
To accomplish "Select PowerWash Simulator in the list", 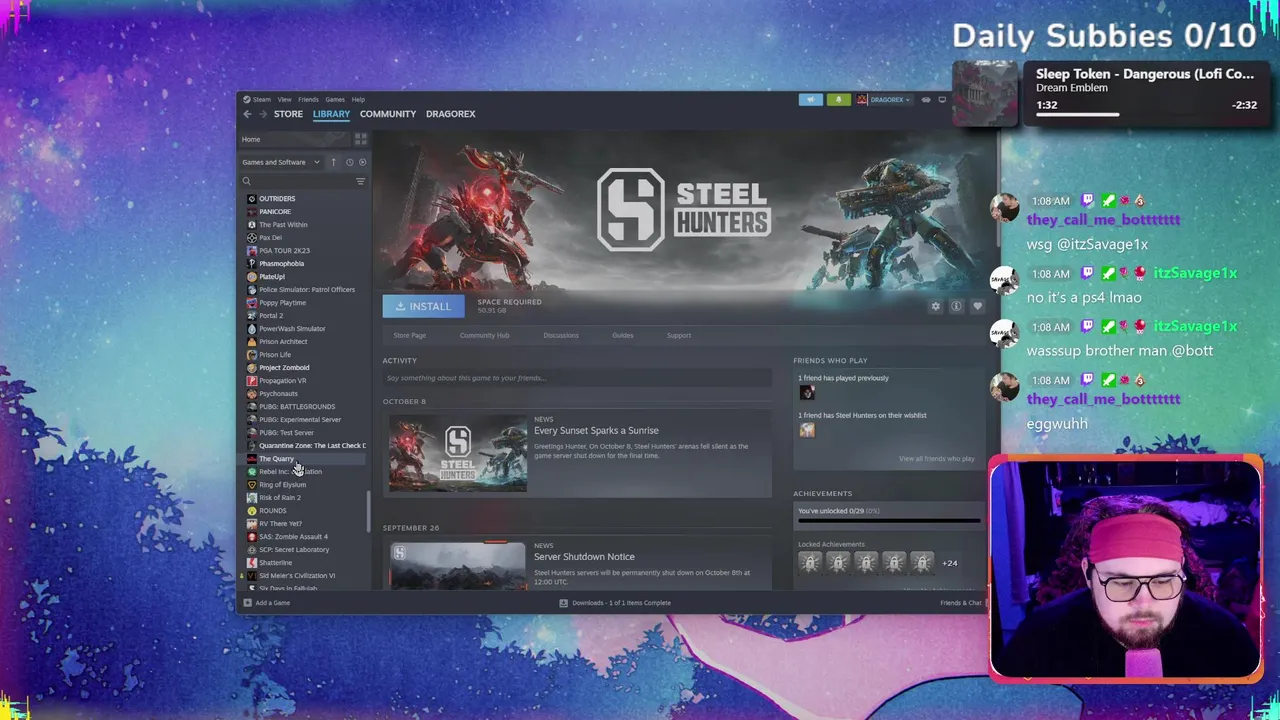I will (305, 329).
